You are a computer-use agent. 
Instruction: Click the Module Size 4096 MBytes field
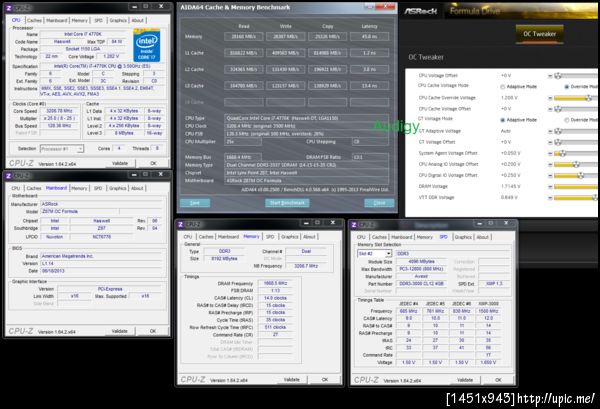pos(421,262)
